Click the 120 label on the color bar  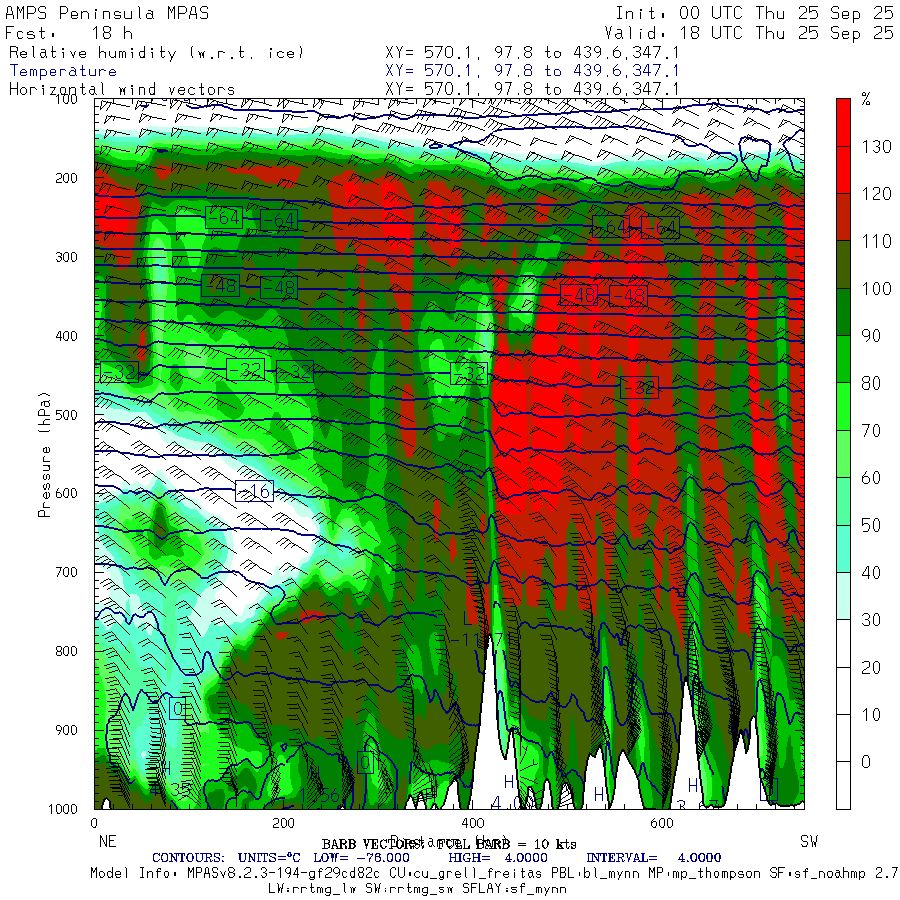click(876, 194)
